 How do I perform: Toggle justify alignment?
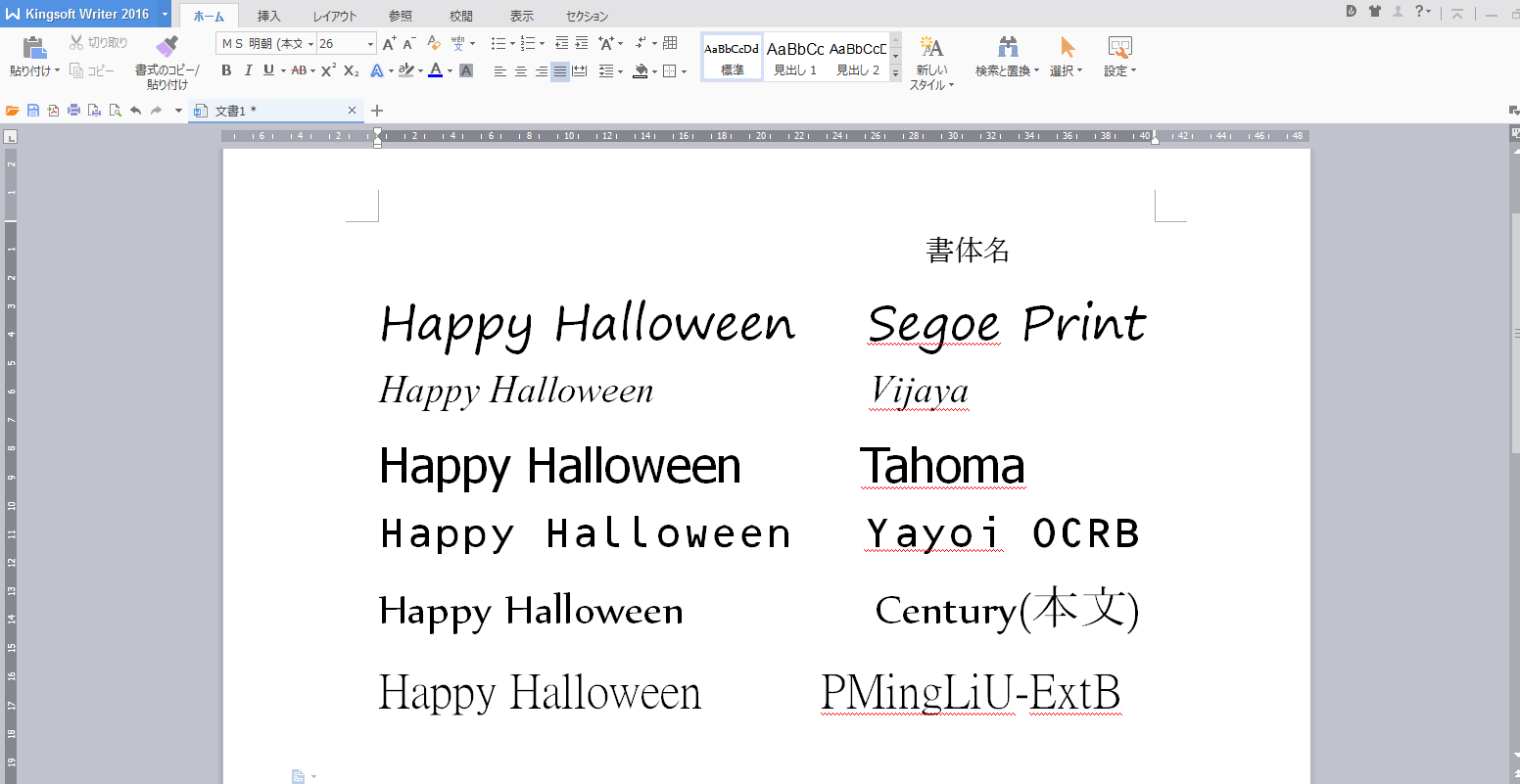[x=560, y=70]
